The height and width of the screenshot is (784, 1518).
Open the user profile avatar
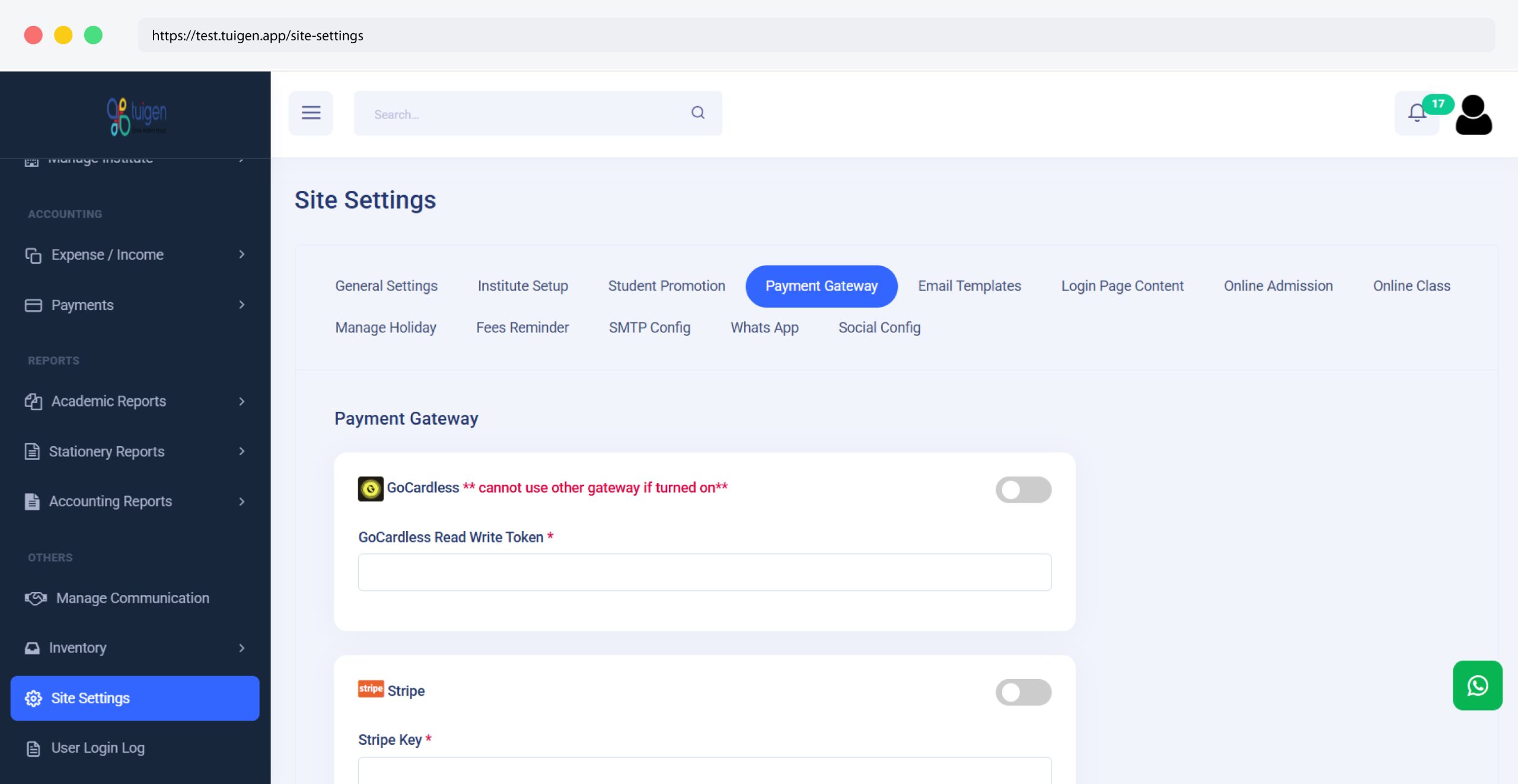[x=1474, y=115]
